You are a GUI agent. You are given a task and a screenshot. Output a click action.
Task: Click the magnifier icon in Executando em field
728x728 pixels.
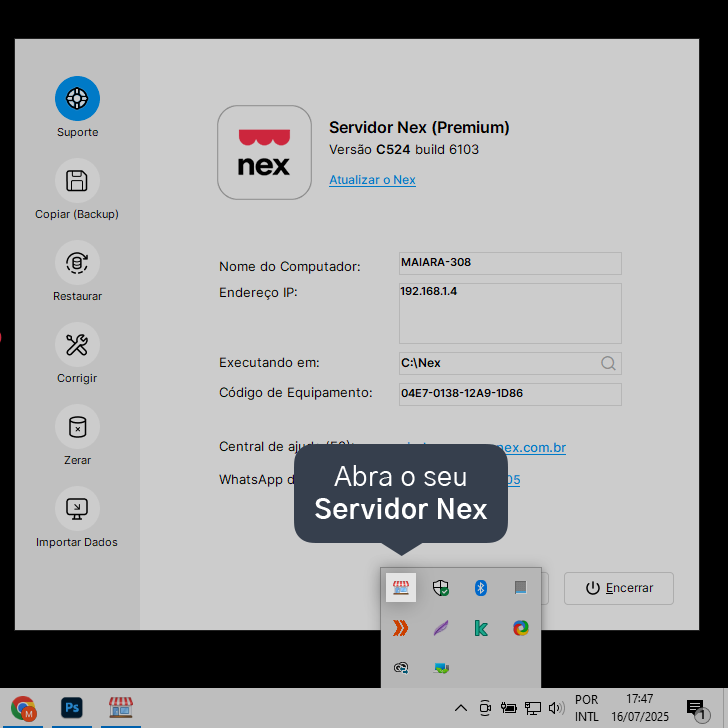(x=608, y=363)
